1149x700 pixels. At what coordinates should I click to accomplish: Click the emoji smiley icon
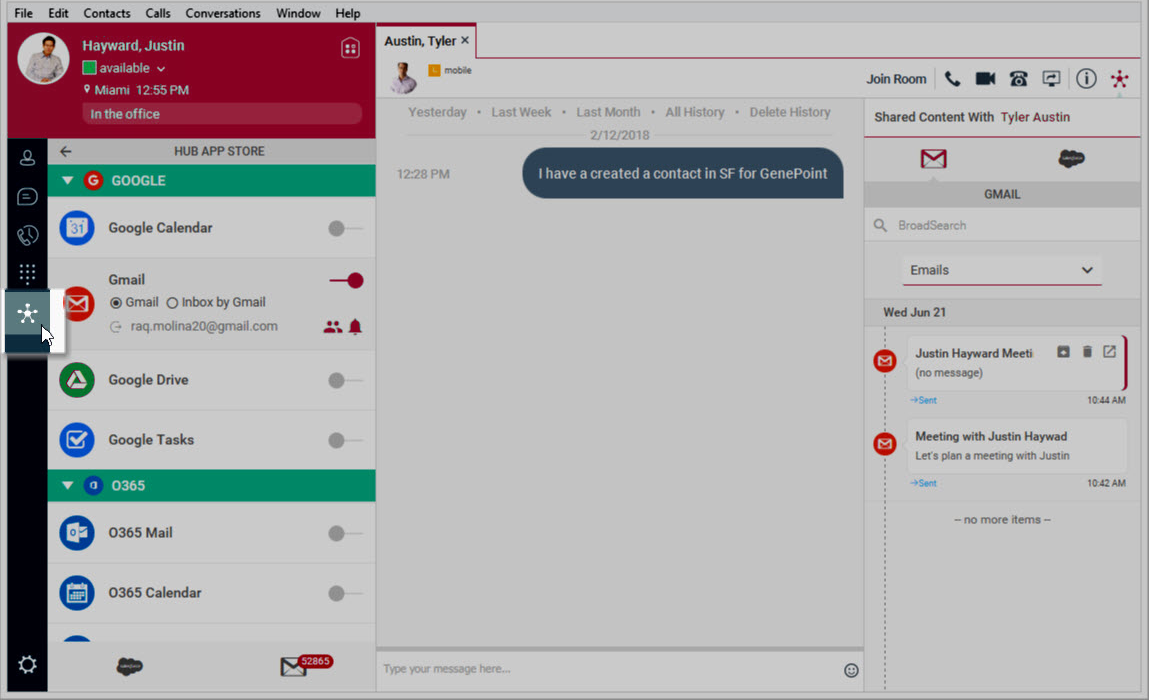click(x=851, y=670)
